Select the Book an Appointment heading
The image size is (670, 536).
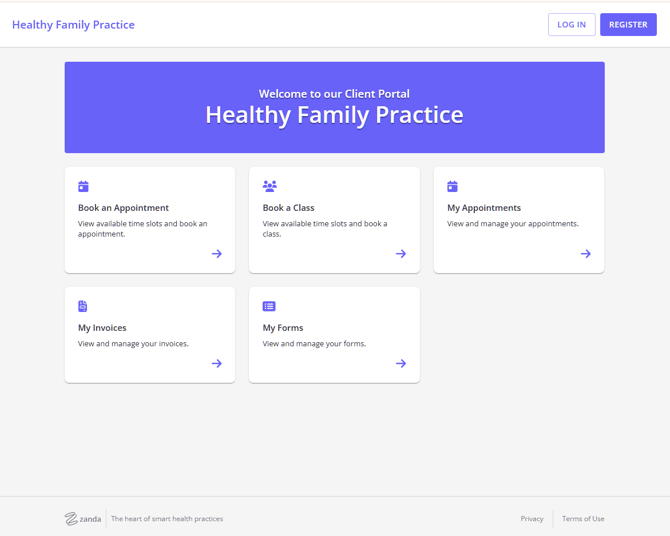[x=123, y=208]
